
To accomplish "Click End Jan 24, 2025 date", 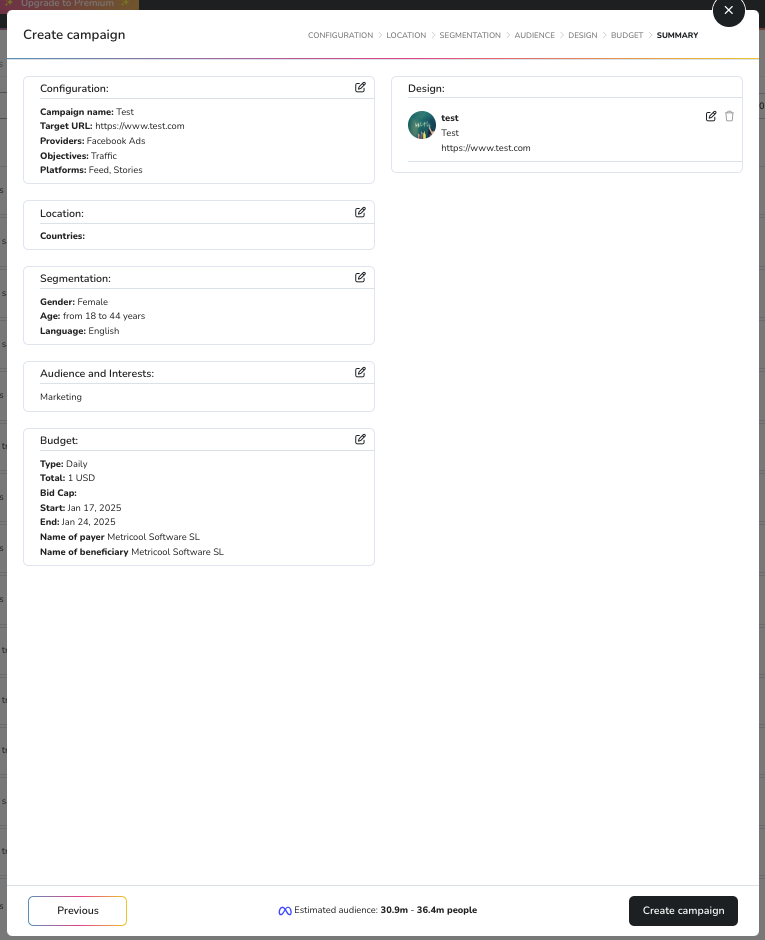I will pyautogui.click(x=78, y=522).
